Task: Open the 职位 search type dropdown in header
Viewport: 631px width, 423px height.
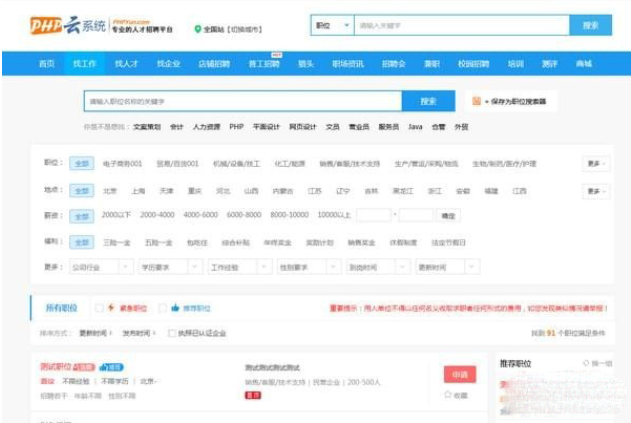Action: coord(331,25)
